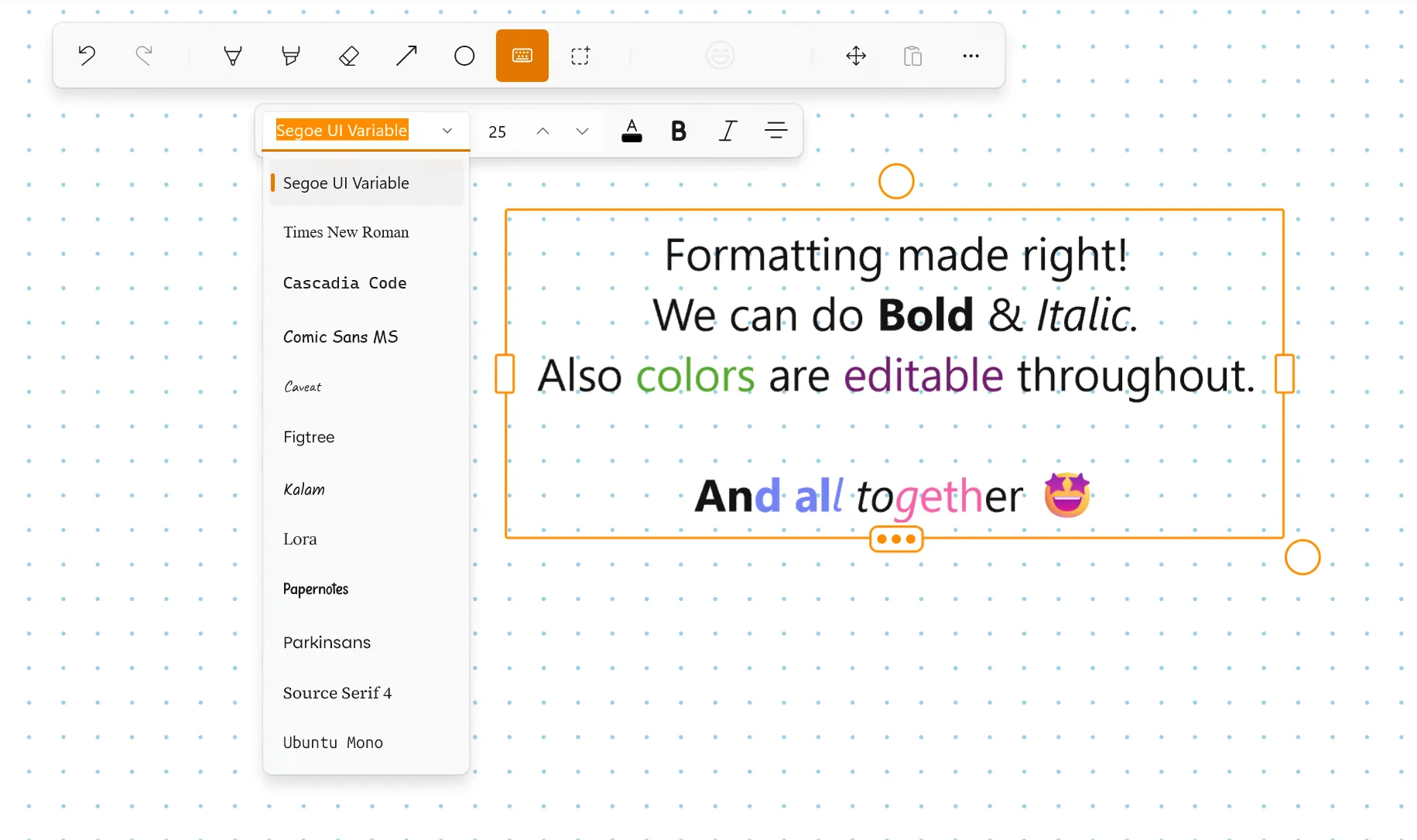Select the Arrow line tool
1417x840 pixels.
pos(406,56)
